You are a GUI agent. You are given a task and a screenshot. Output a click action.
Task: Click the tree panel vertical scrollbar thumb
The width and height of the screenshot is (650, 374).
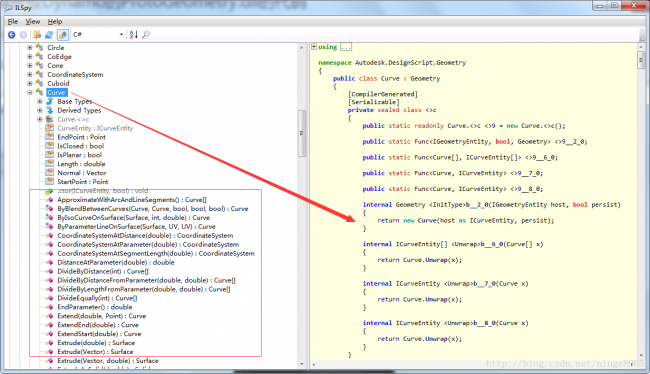[302, 134]
